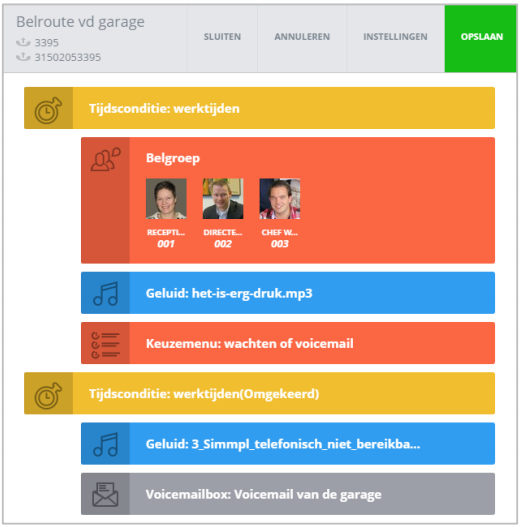Click music icon of 3_Simmpl sound

106,444
